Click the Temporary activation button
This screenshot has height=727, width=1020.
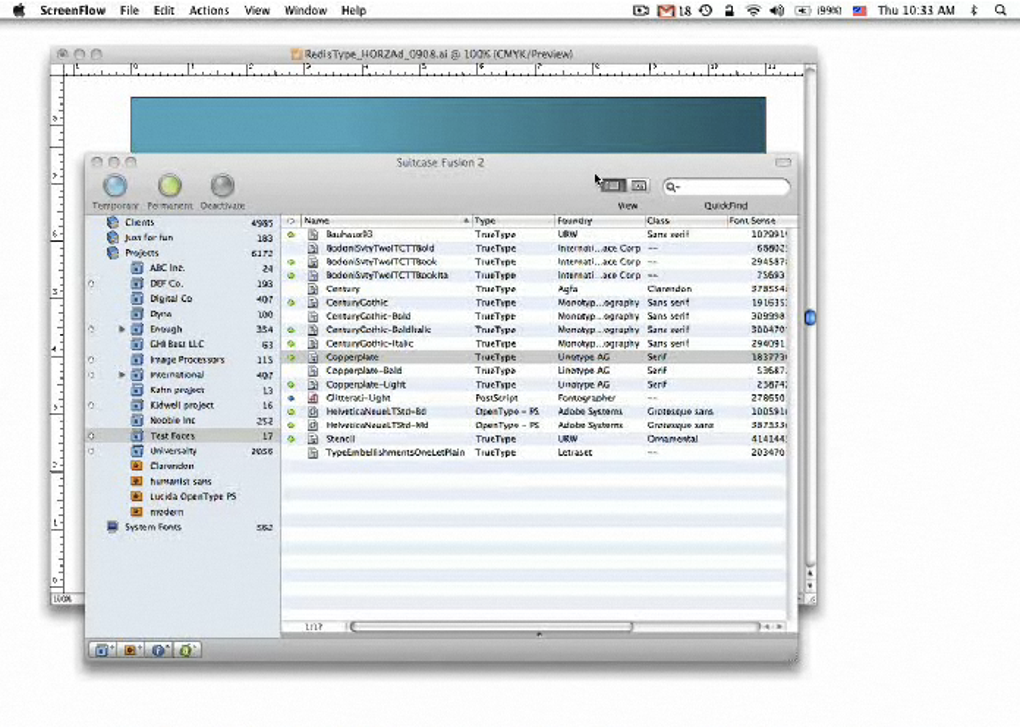pyautogui.click(x=115, y=186)
